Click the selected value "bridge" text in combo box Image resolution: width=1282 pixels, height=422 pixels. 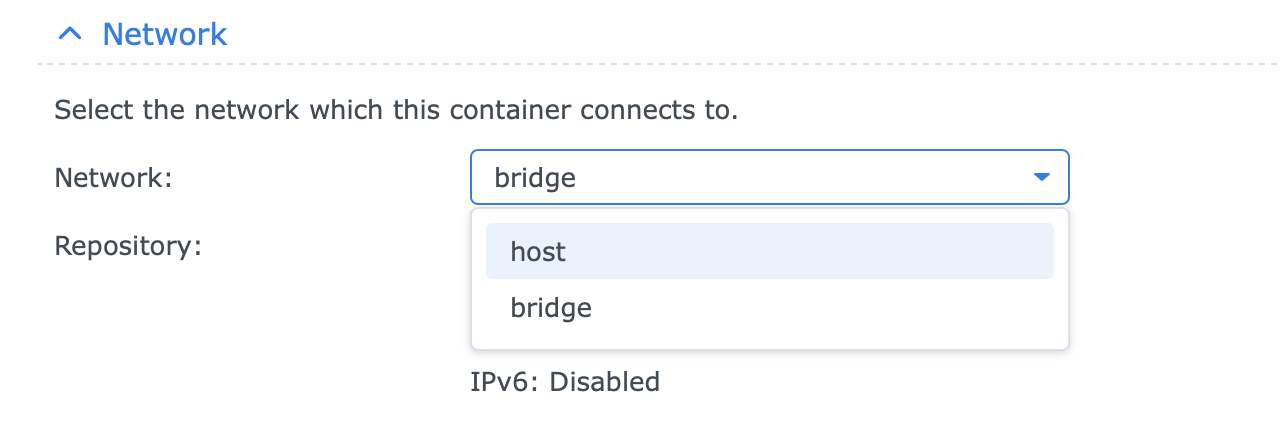[x=535, y=178]
